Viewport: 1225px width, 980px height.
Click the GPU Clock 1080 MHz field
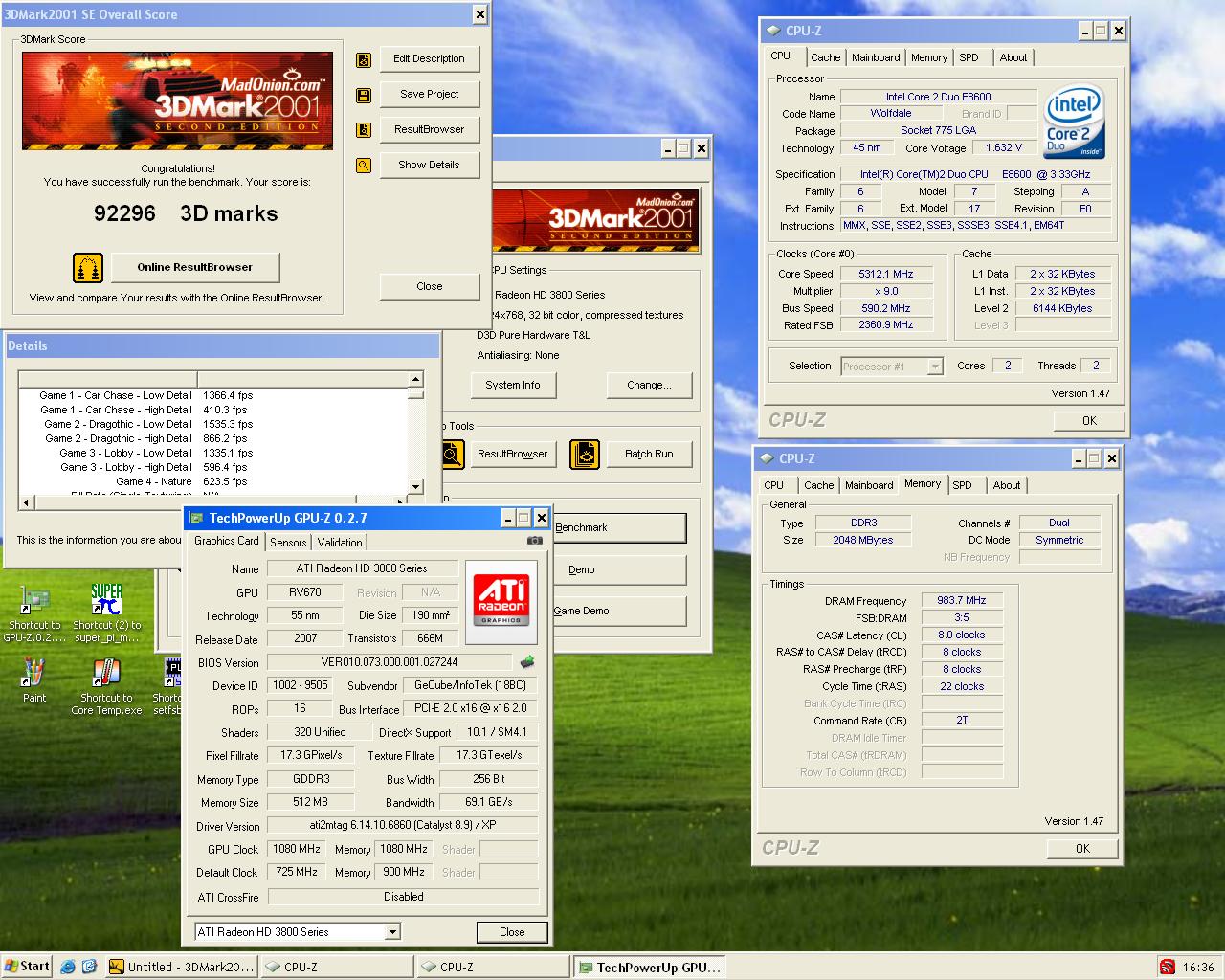point(297,849)
